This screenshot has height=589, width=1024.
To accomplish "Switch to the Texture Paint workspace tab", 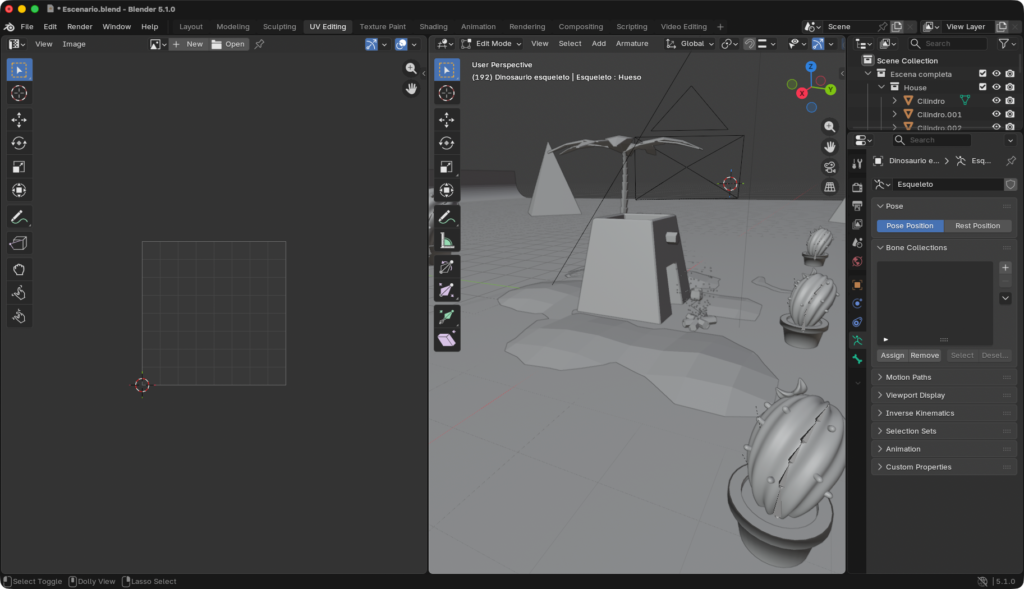I will point(382,27).
